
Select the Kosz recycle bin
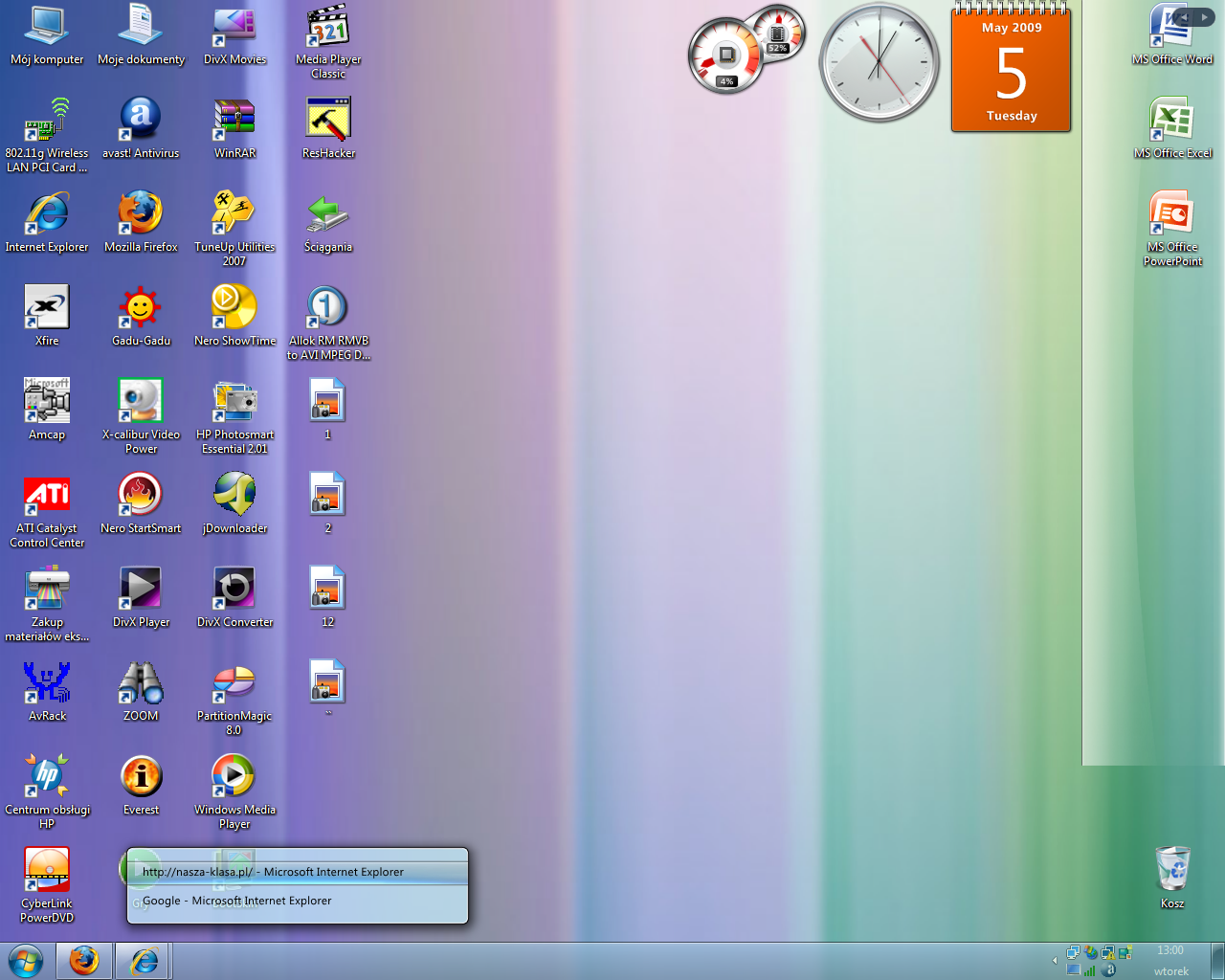click(1172, 878)
